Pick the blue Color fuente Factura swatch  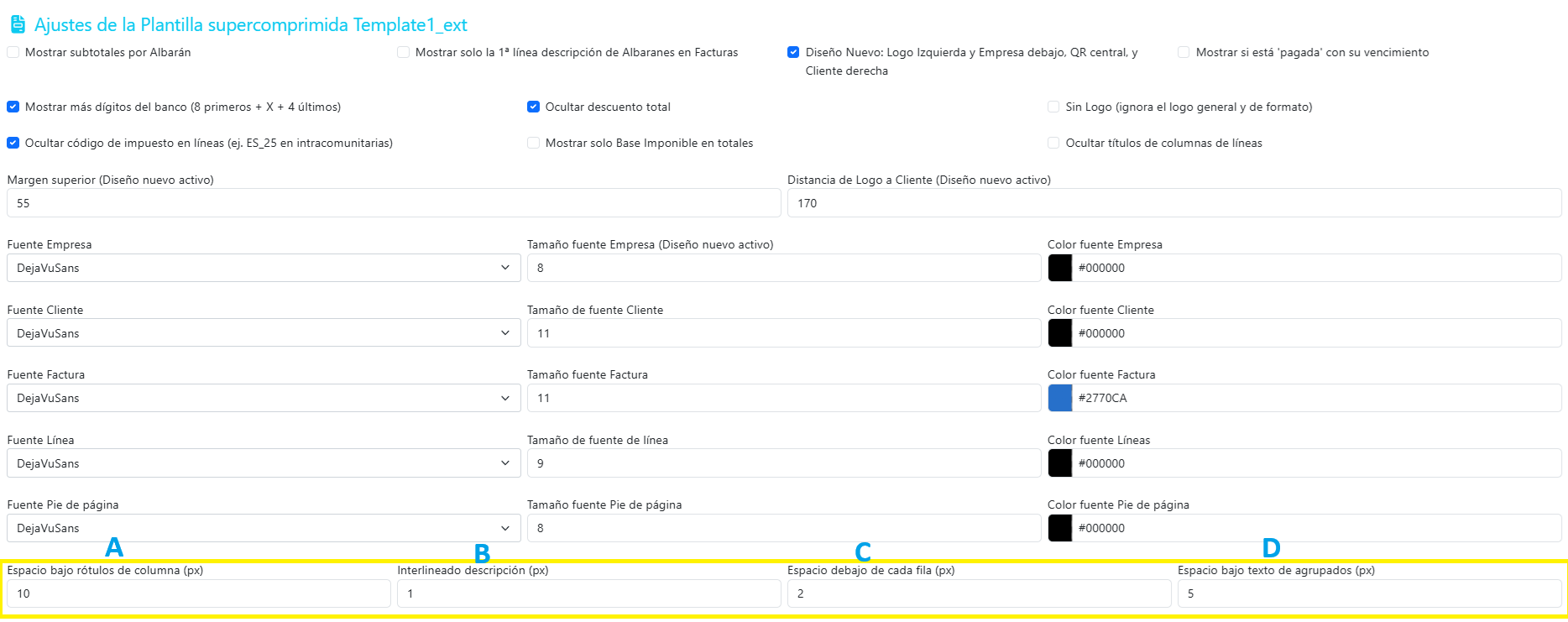(1060, 398)
